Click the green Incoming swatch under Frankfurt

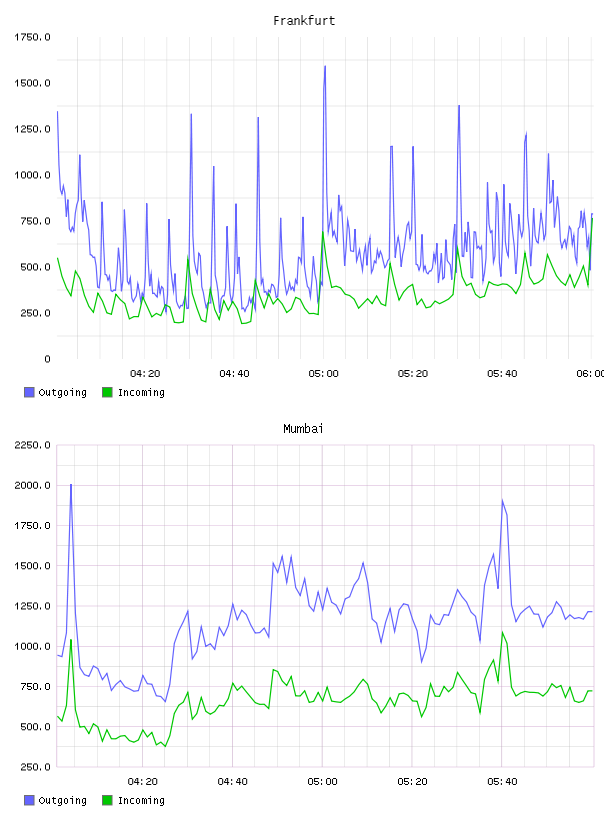point(107,392)
